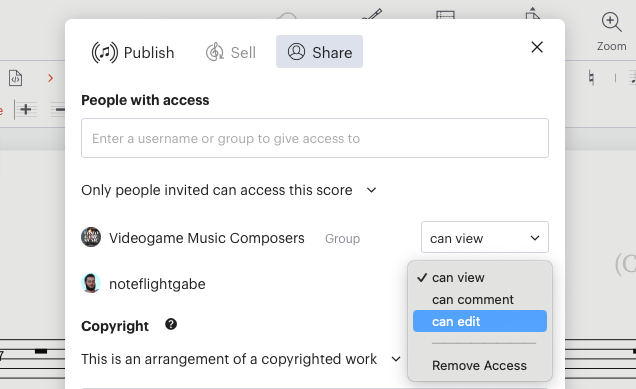
Task: Click the 'Group' label
Action: click(x=342, y=239)
